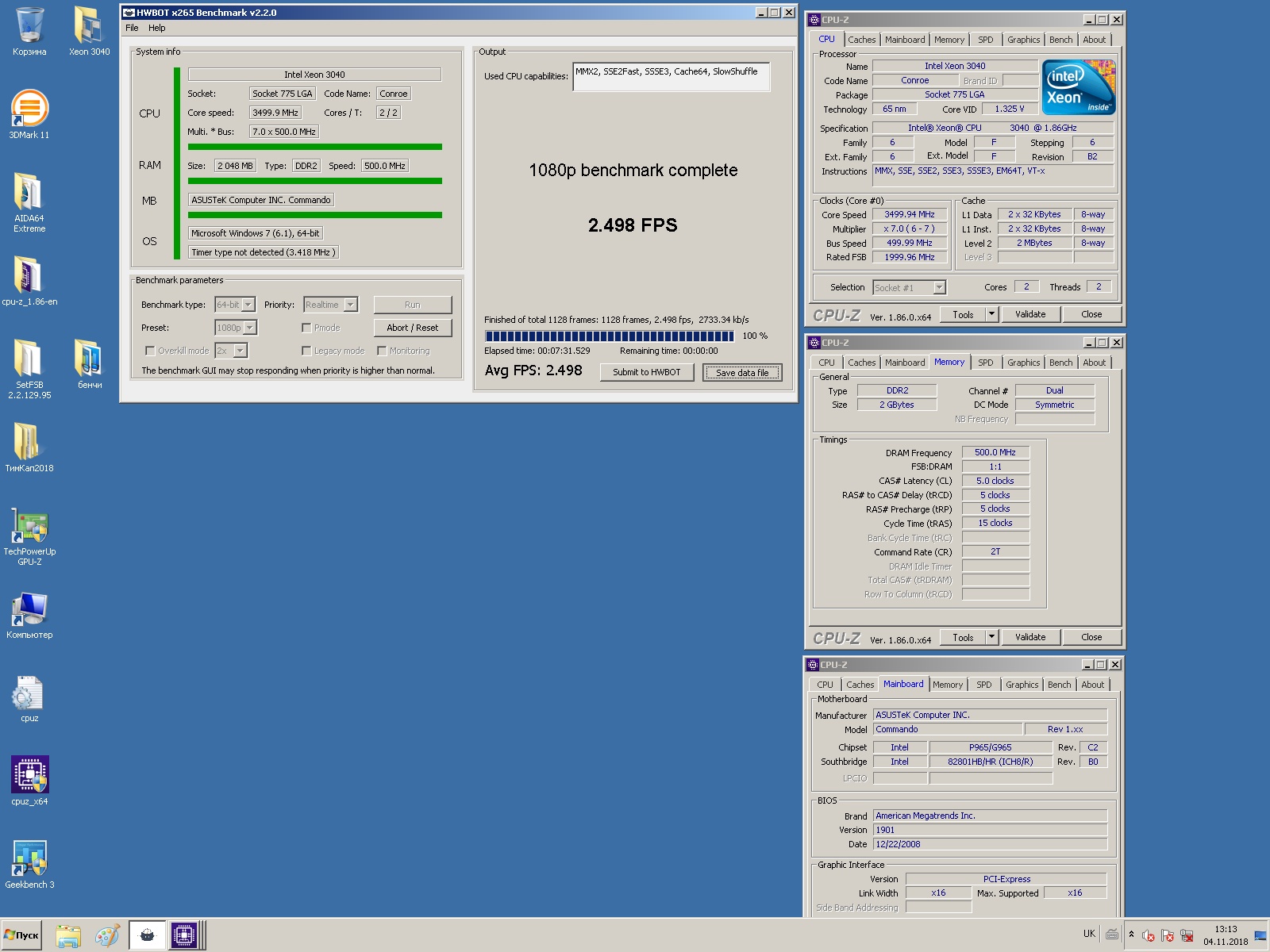Toggle the Pmode checkbox

point(306,328)
